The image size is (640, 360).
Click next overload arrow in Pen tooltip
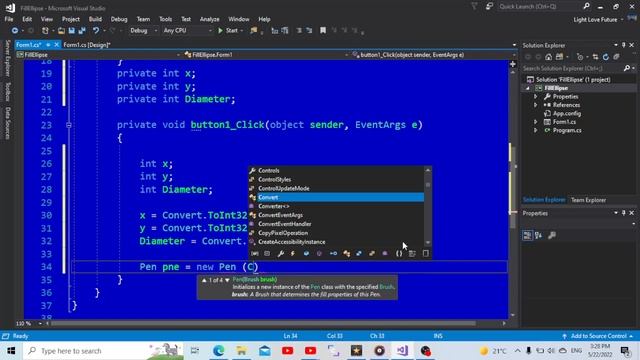click(227, 280)
